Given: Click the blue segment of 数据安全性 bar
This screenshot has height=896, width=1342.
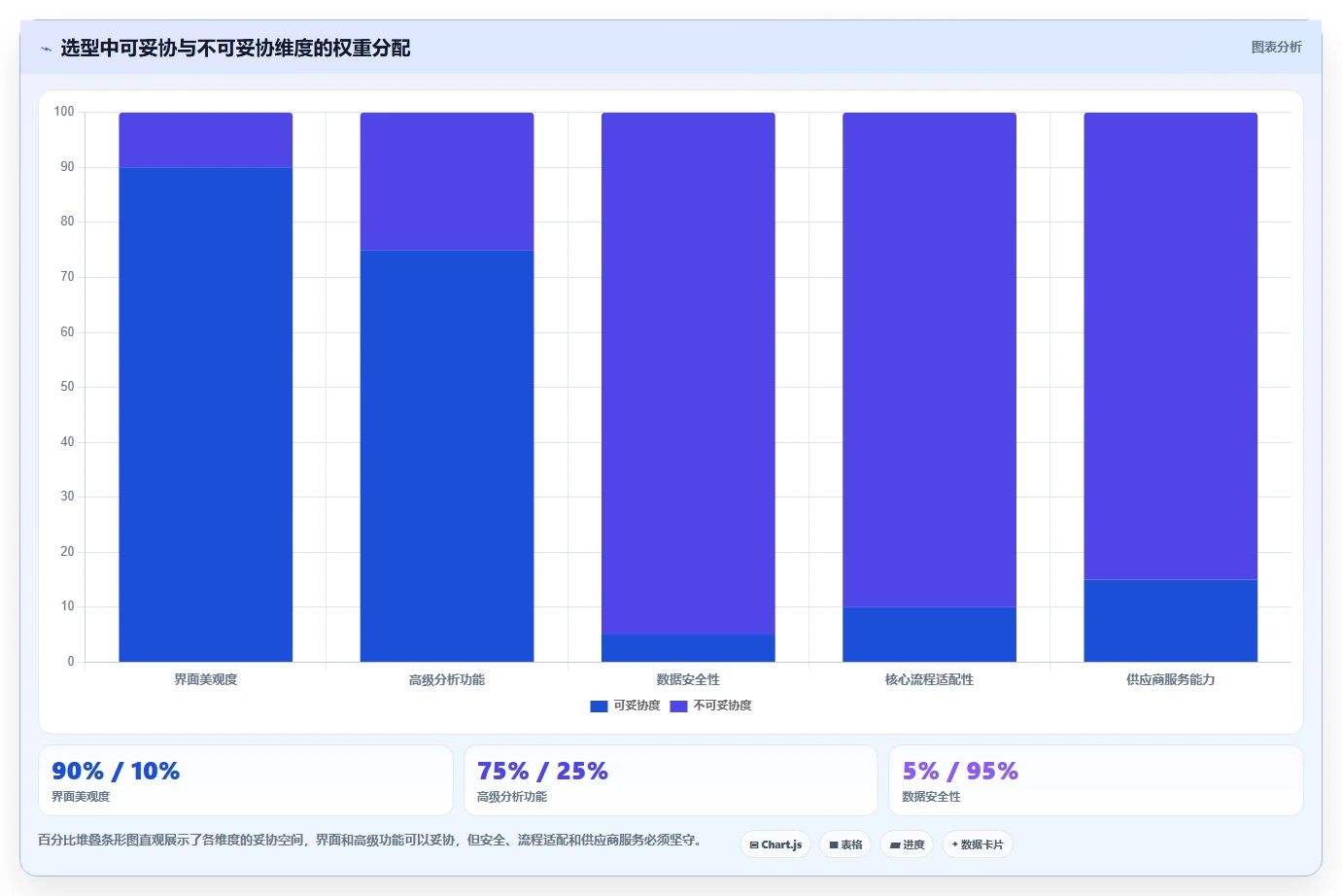Looking at the screenshot, I should (688, 648).
